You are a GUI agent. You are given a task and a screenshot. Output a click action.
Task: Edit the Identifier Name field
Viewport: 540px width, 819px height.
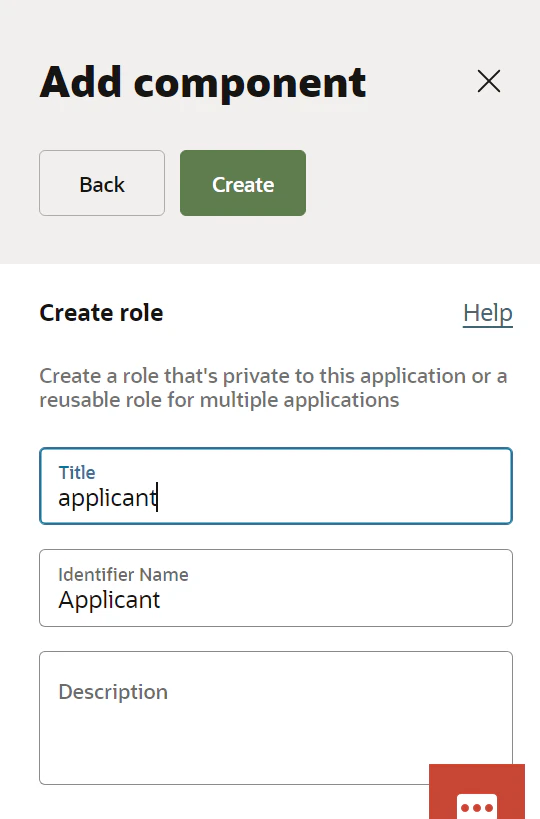[x=276, y=588]
